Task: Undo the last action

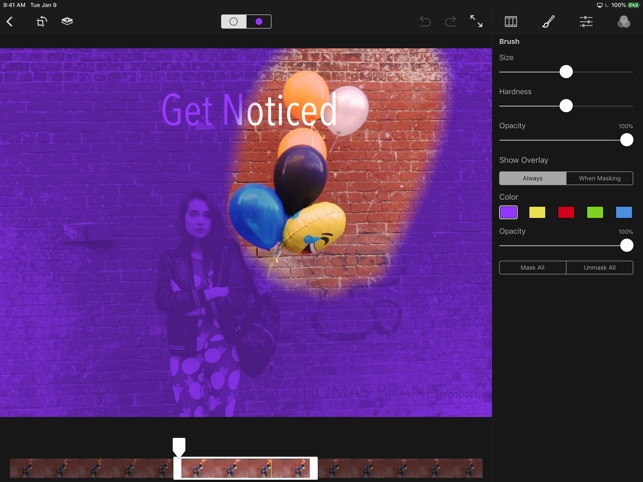Action: [x=425, y=21]
